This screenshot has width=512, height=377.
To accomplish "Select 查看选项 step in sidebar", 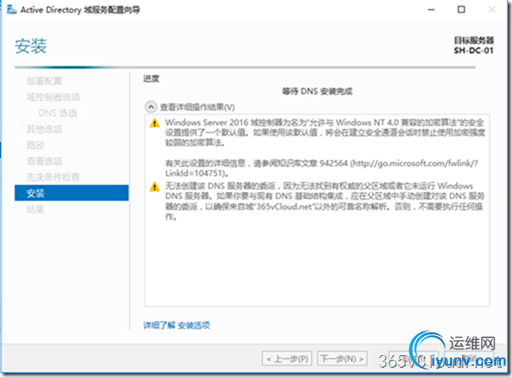I will point(44,161).
